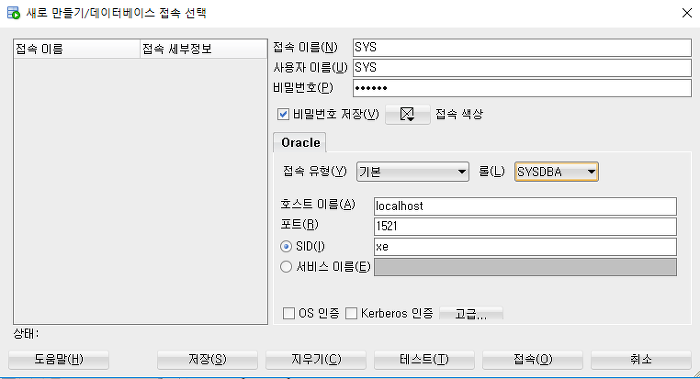Click the 접속 색상 label
This screenshot has width=700, height=379.
point(459,114)
